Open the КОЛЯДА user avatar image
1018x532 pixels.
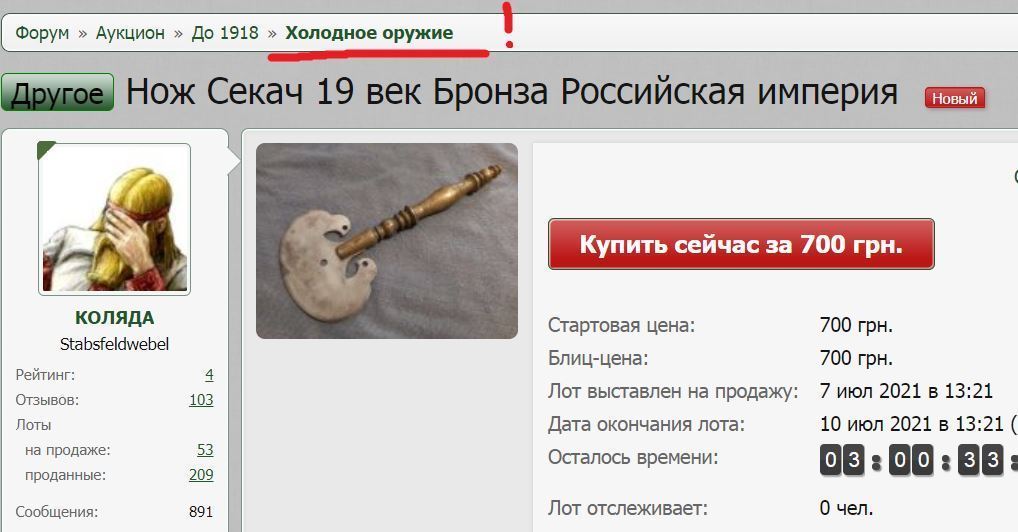coord(115,220)
